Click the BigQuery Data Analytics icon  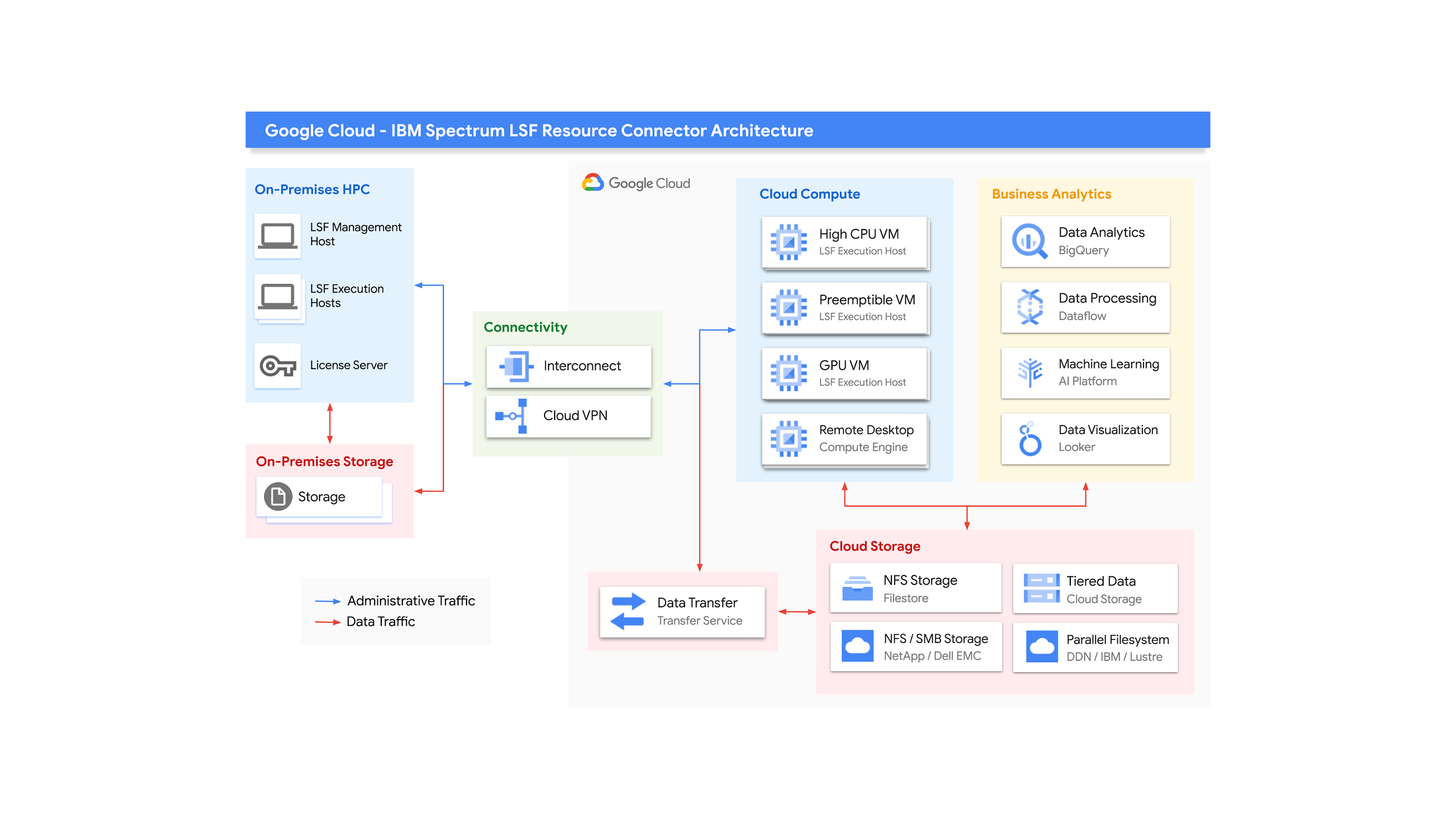click(1030, 241)
